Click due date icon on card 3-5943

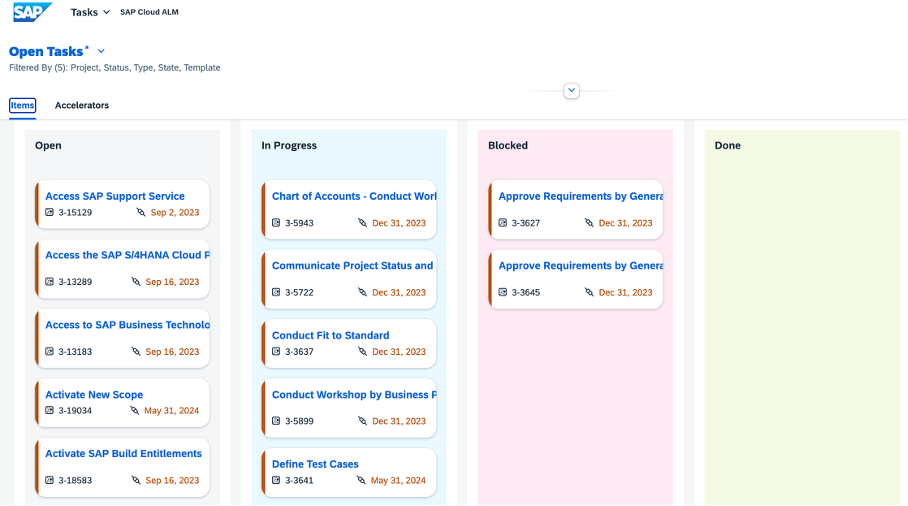click(363, 223)
